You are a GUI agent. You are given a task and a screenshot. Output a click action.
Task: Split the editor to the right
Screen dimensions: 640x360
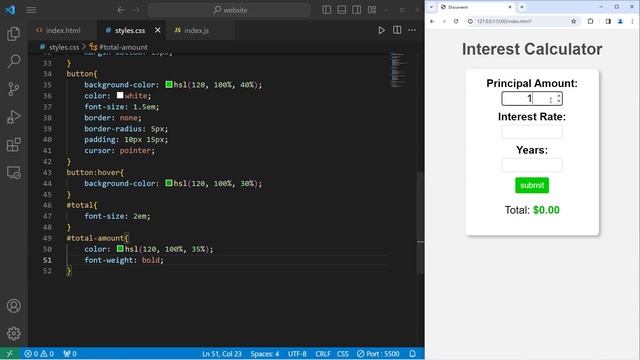[x=397, y=30]
